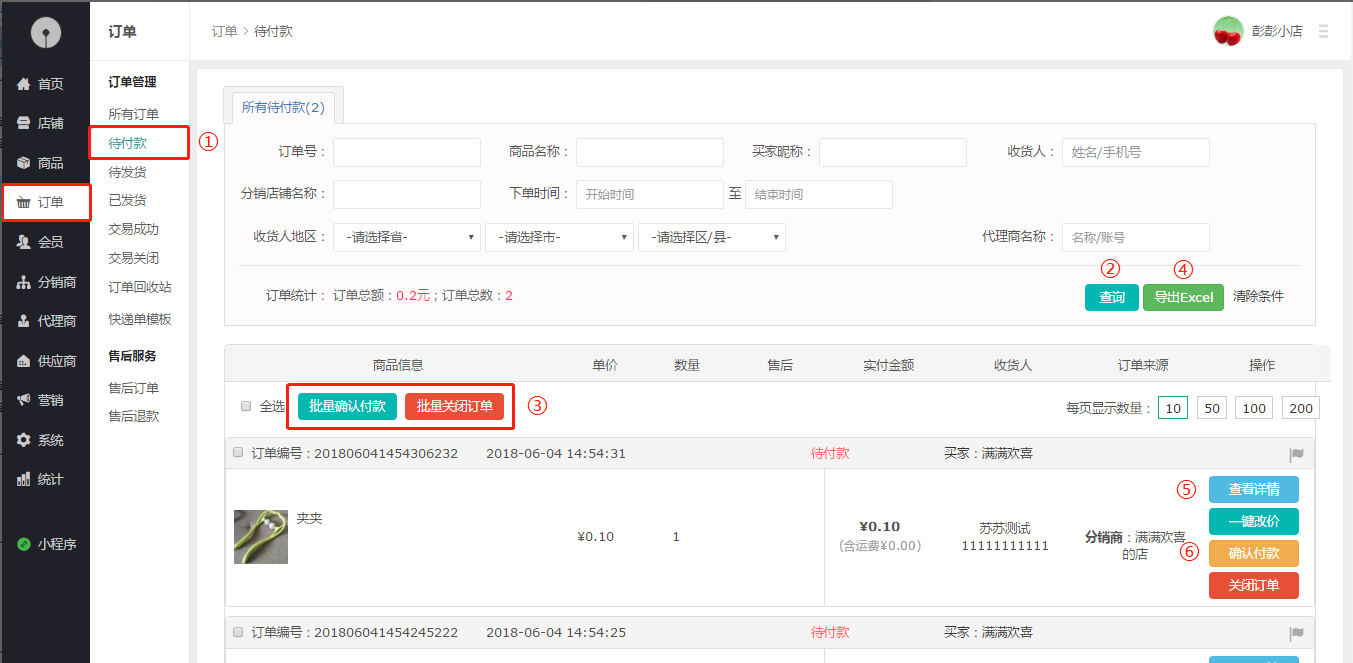Screen dimensions: 1353x663
Task: Open the hamburger menu beside 彭彭小店
Action: [x=1323, y=31]
